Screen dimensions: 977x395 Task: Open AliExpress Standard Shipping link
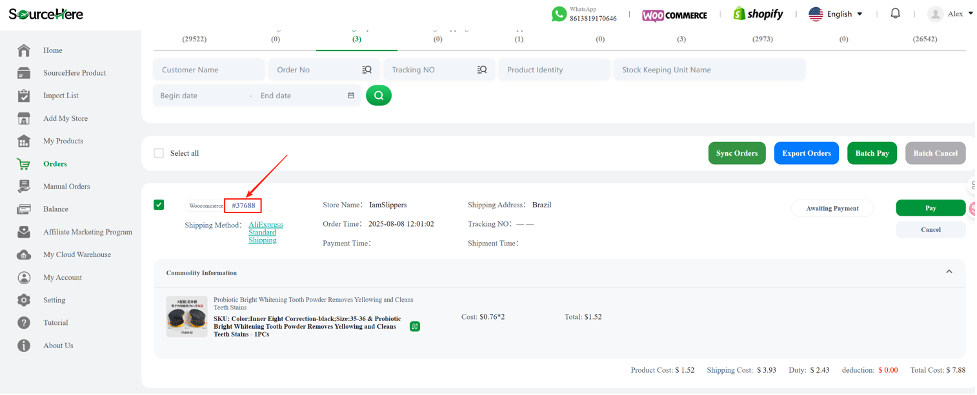(266, 232)
